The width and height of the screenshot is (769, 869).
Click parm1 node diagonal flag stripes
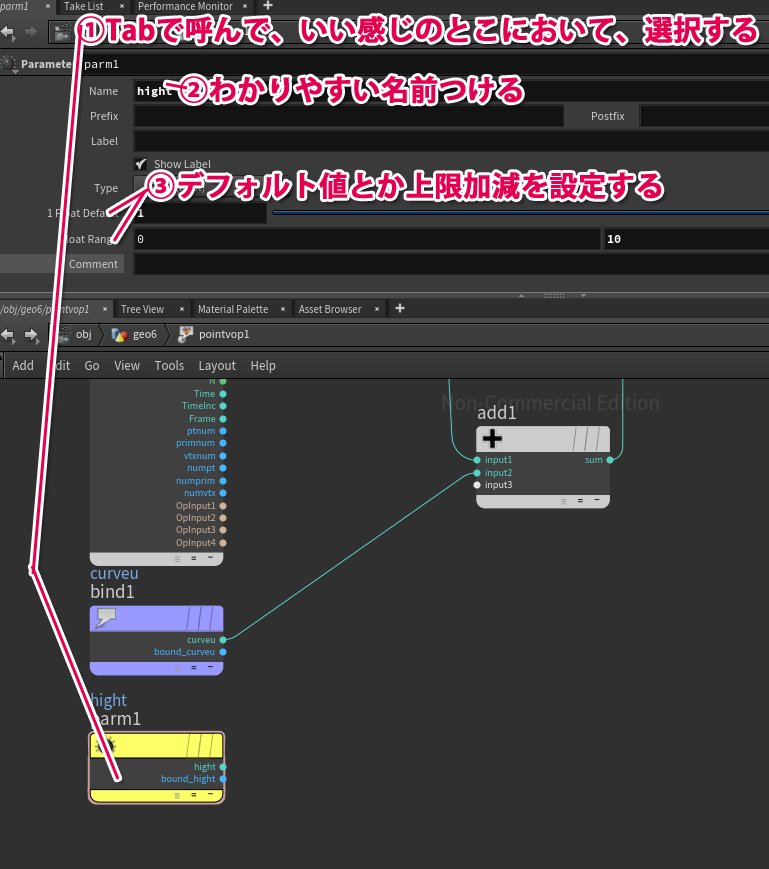[x=201, y=746]
